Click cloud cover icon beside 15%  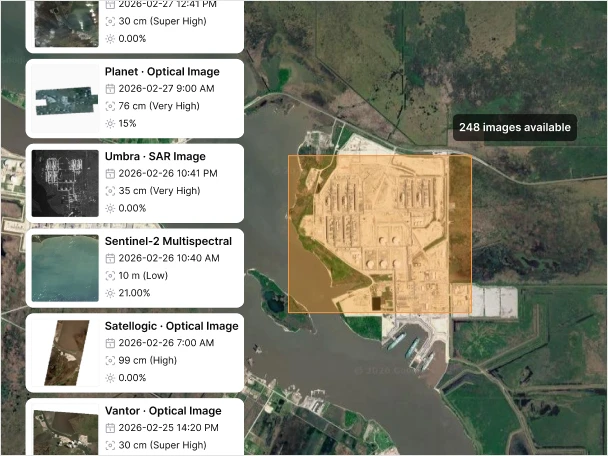click(110, 124)
